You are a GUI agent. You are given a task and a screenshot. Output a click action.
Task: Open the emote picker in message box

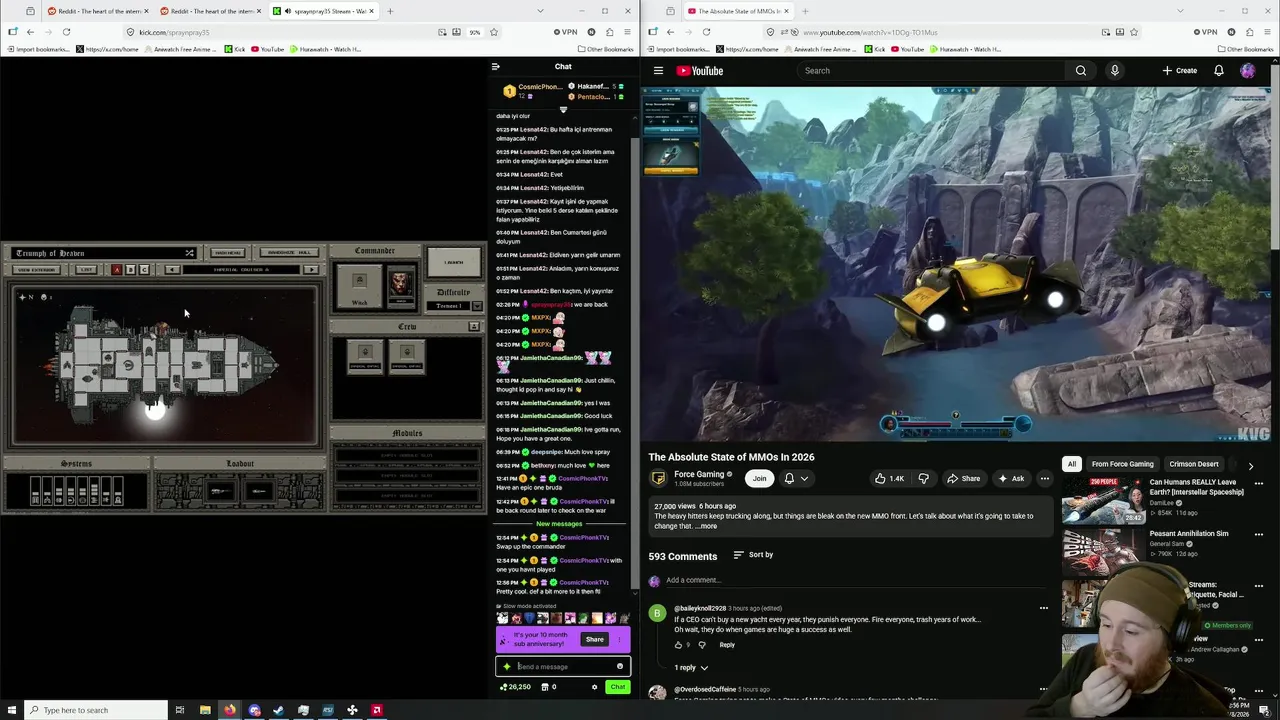[620, 666]
